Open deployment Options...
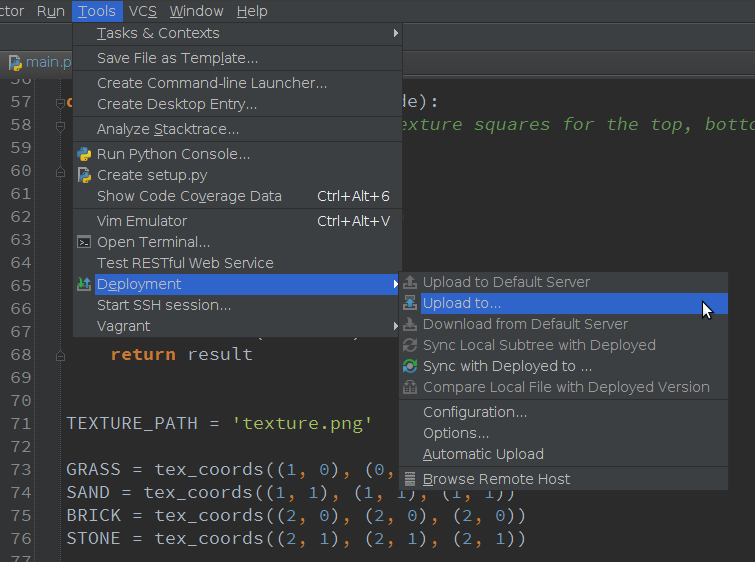755x562 pixels. click(564, 433)
